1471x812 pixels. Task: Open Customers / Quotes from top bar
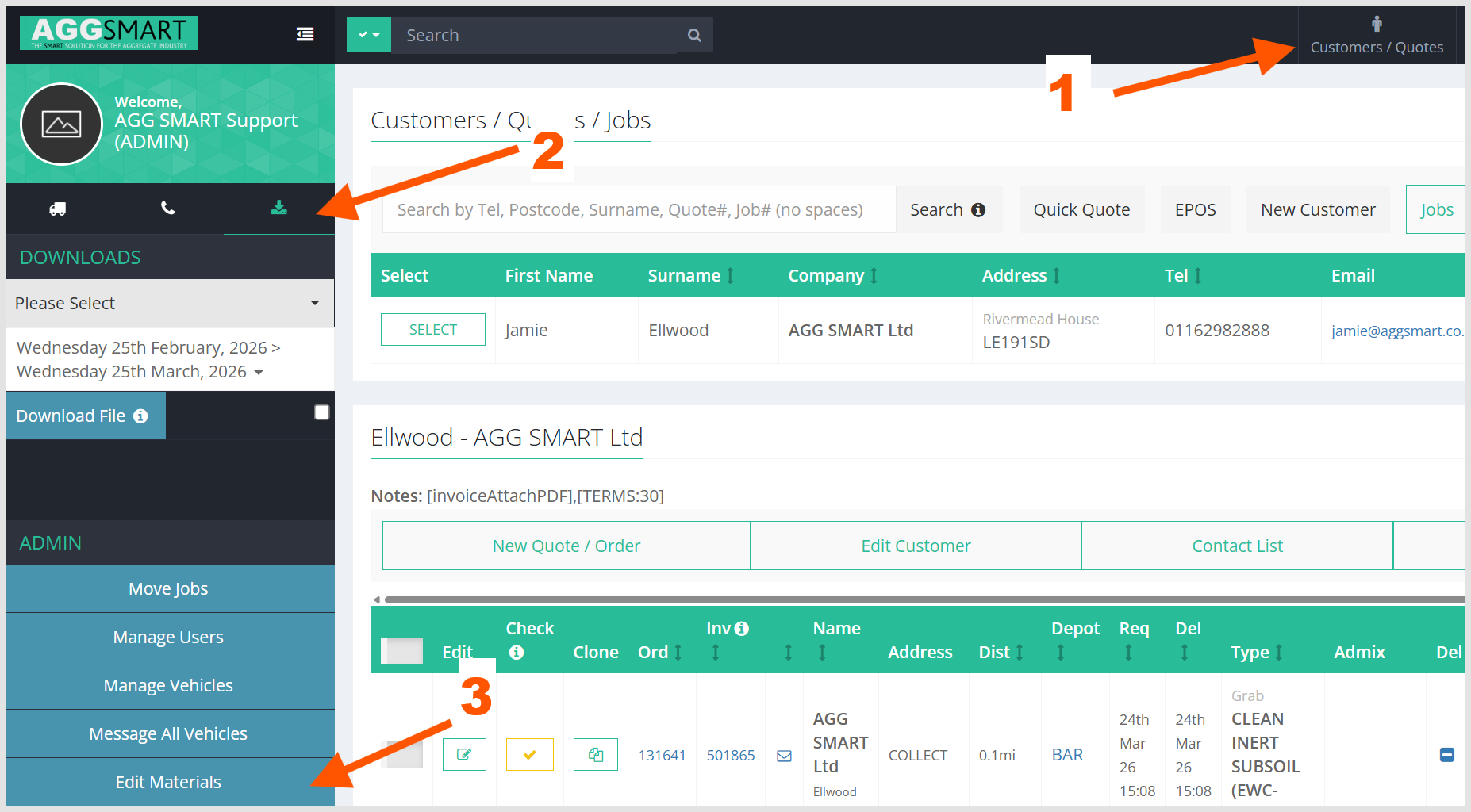click(1377, 36)
